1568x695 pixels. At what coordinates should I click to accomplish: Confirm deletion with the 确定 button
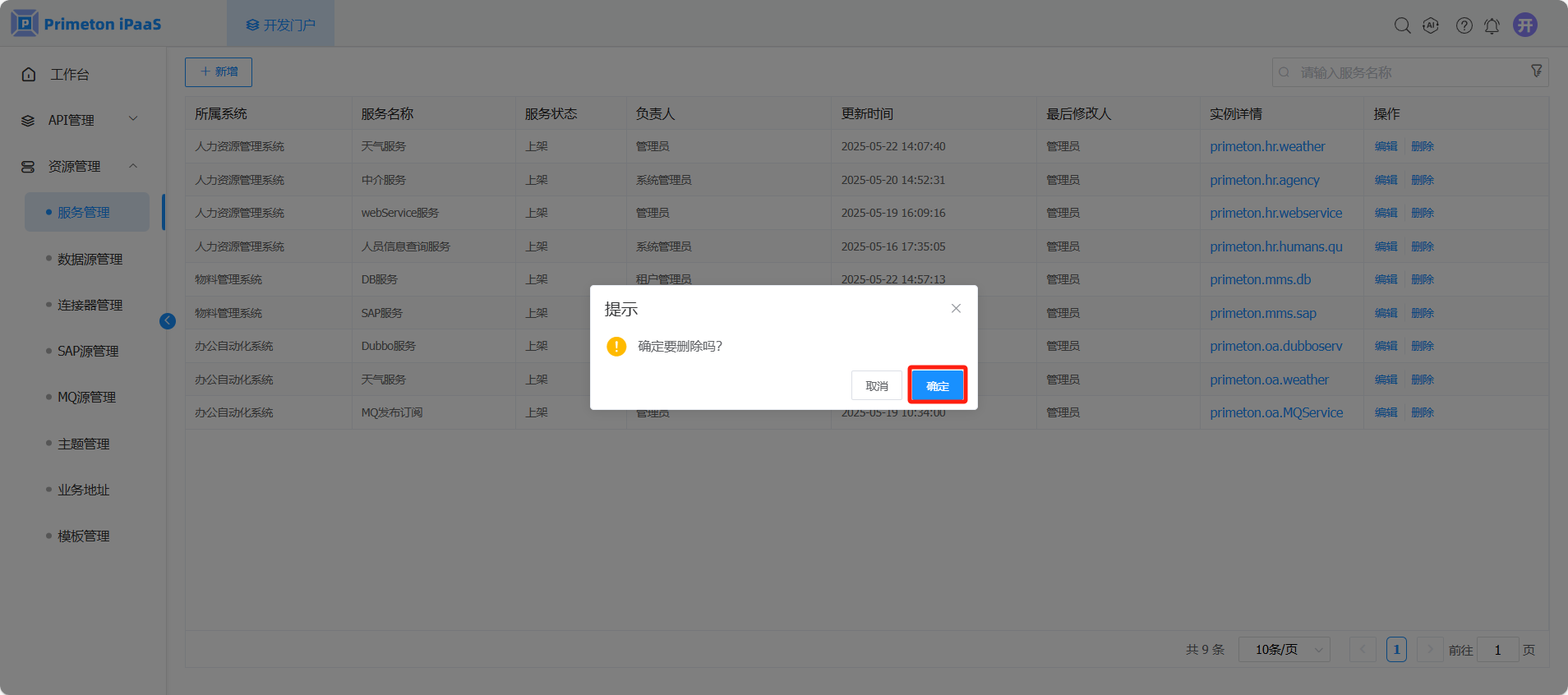point(937,385)
